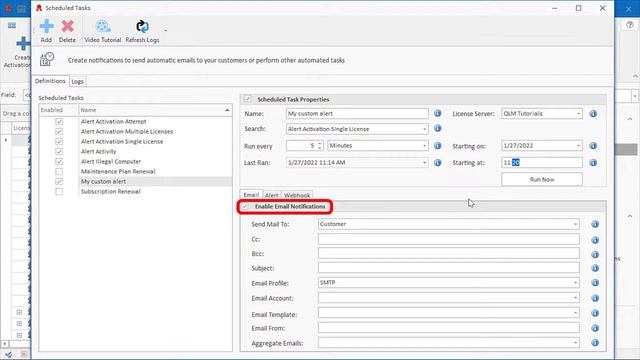Click the help question icon in background window

[x=630, y=25]
